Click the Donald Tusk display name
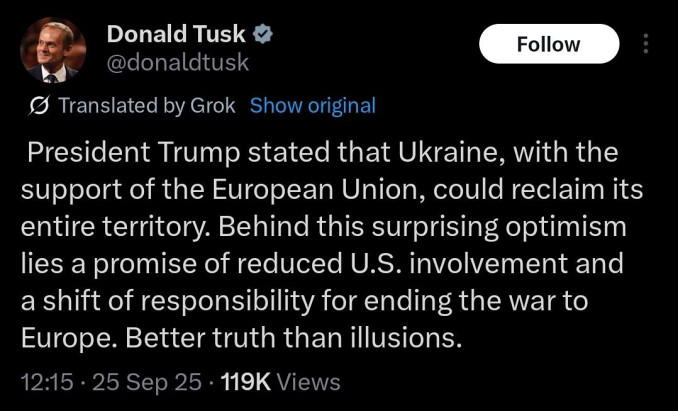Image resolution: width=678 pixels, height=411 pixels. point(177,34)
